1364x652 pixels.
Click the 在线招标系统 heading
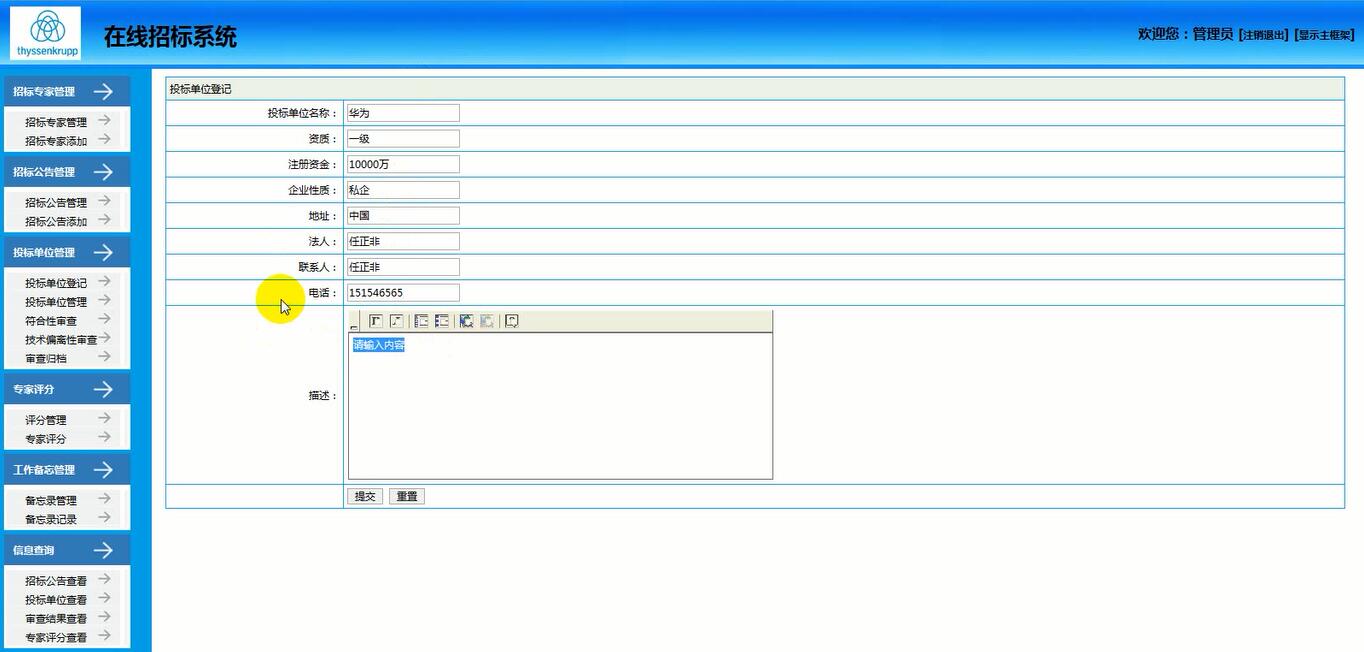(170, 37)
